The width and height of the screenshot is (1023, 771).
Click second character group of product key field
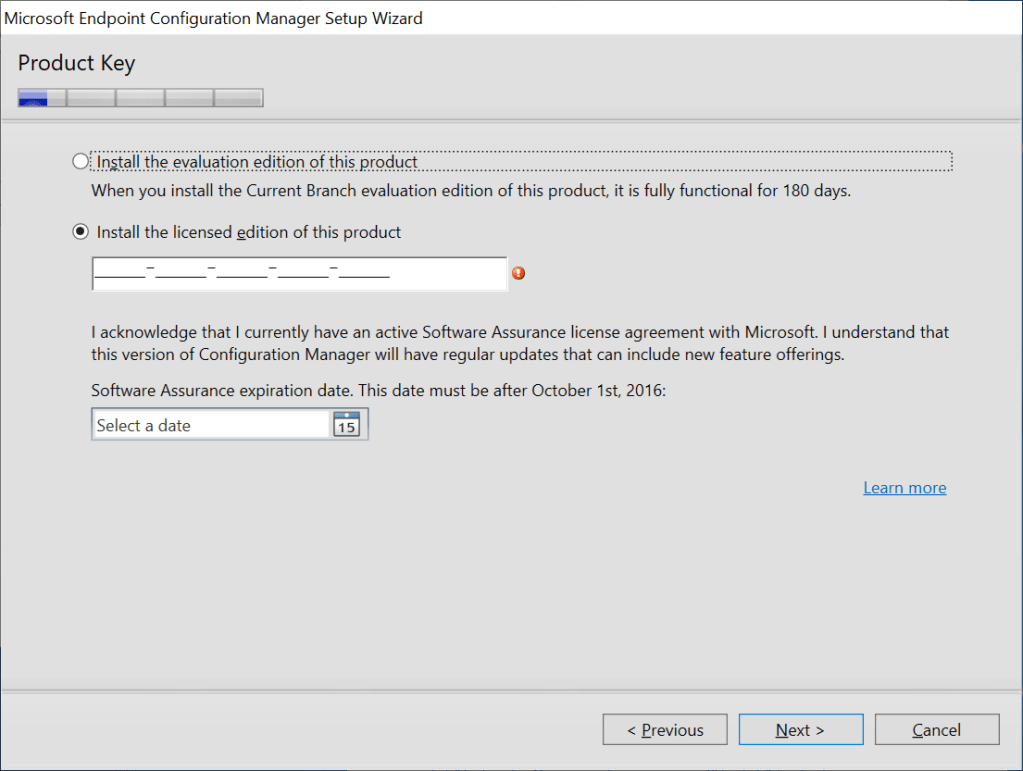181,273
